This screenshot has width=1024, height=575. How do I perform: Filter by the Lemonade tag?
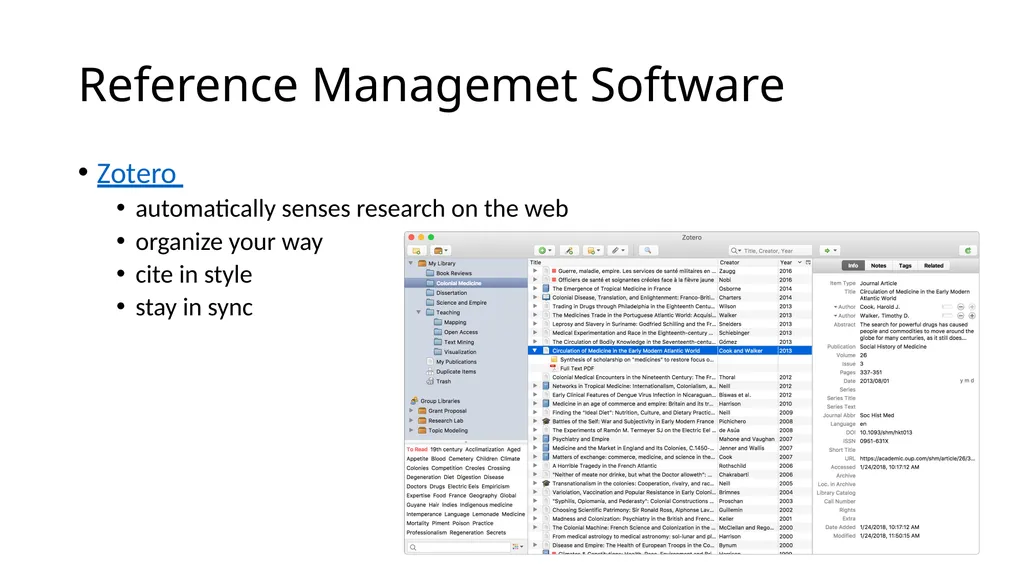coord(485,514)
